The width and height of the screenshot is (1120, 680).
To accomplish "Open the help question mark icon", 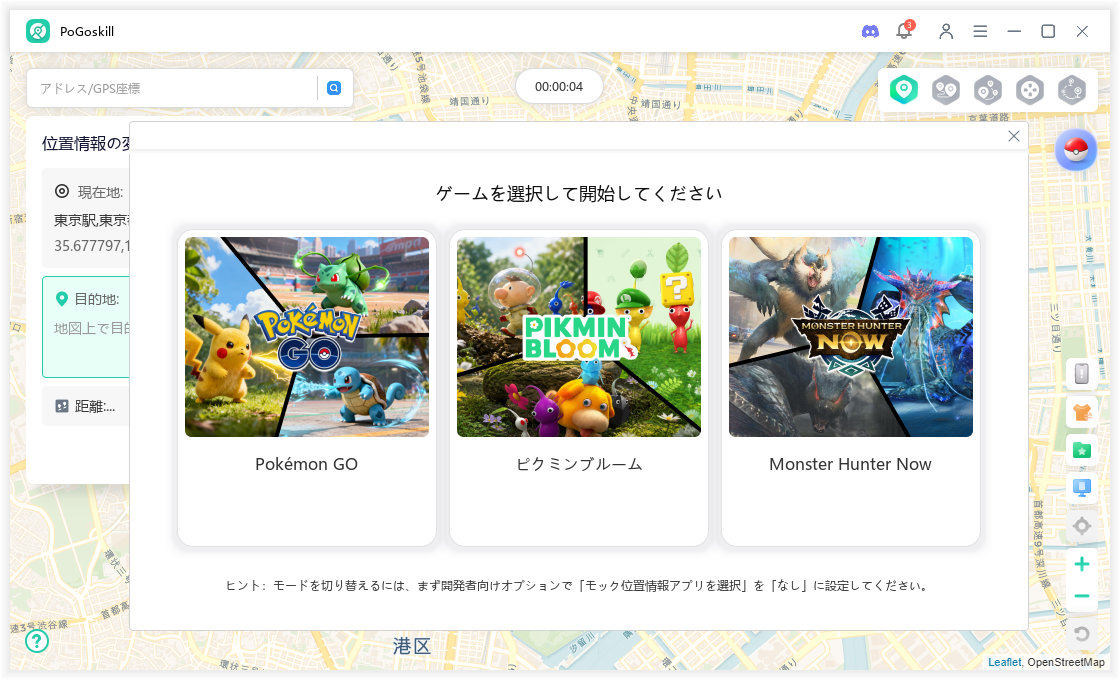I will 37,641.
